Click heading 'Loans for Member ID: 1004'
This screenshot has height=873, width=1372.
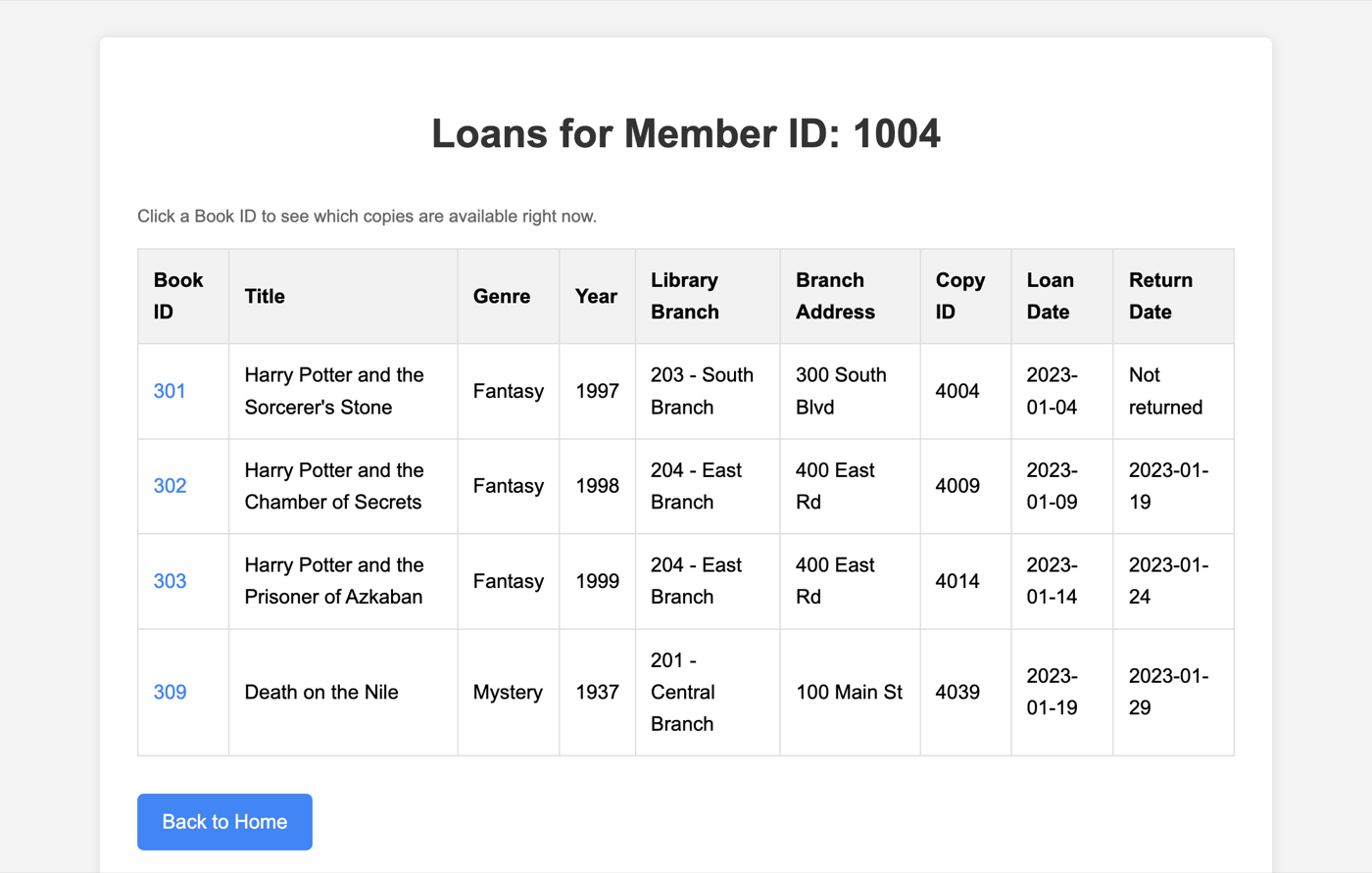click(686, 134)
